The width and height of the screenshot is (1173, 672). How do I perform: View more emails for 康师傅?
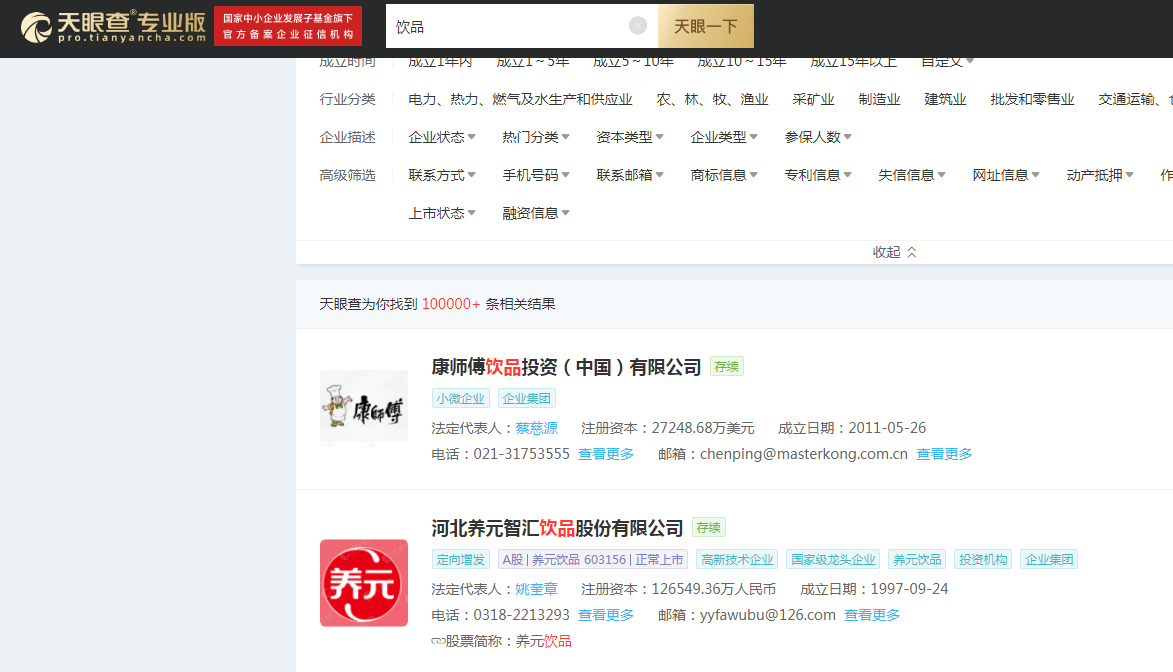tap(944, 454)
